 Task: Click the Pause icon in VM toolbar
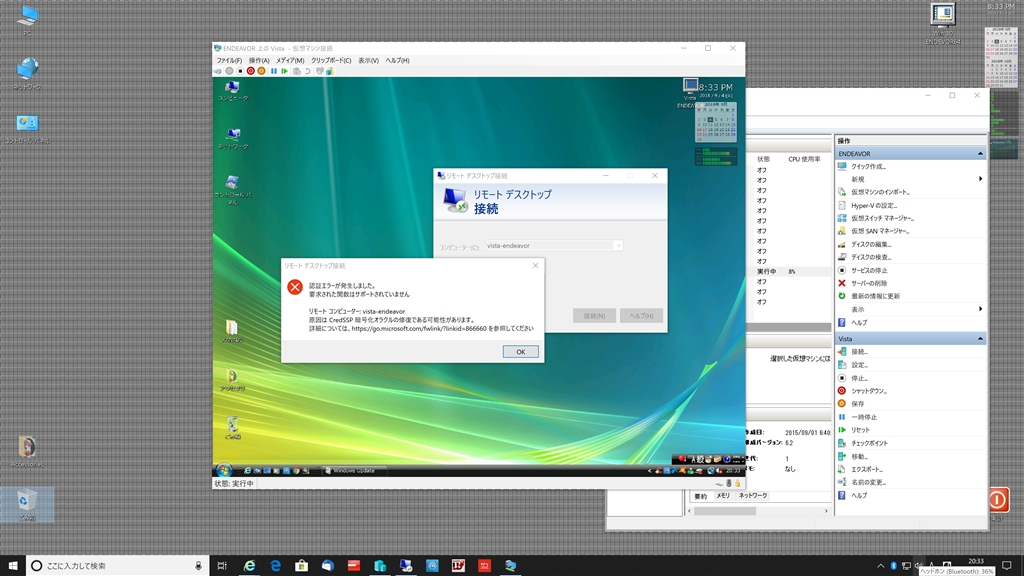tap(273, 71)
